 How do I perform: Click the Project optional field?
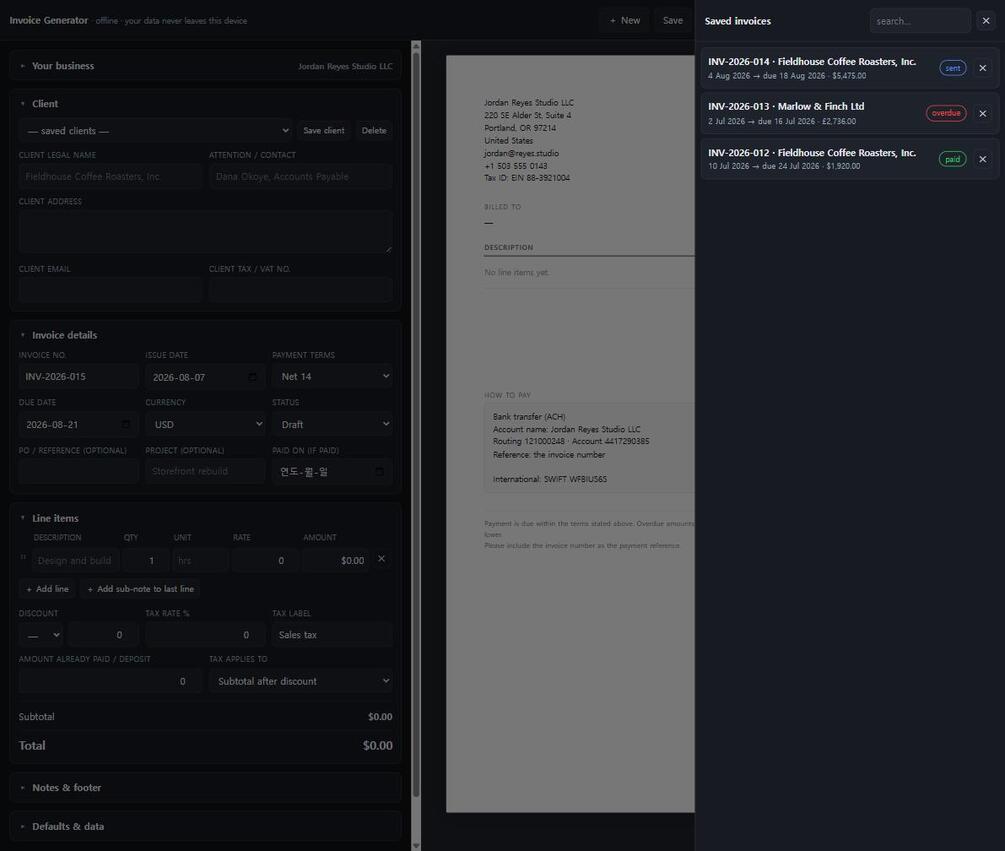tap(205, 472)
